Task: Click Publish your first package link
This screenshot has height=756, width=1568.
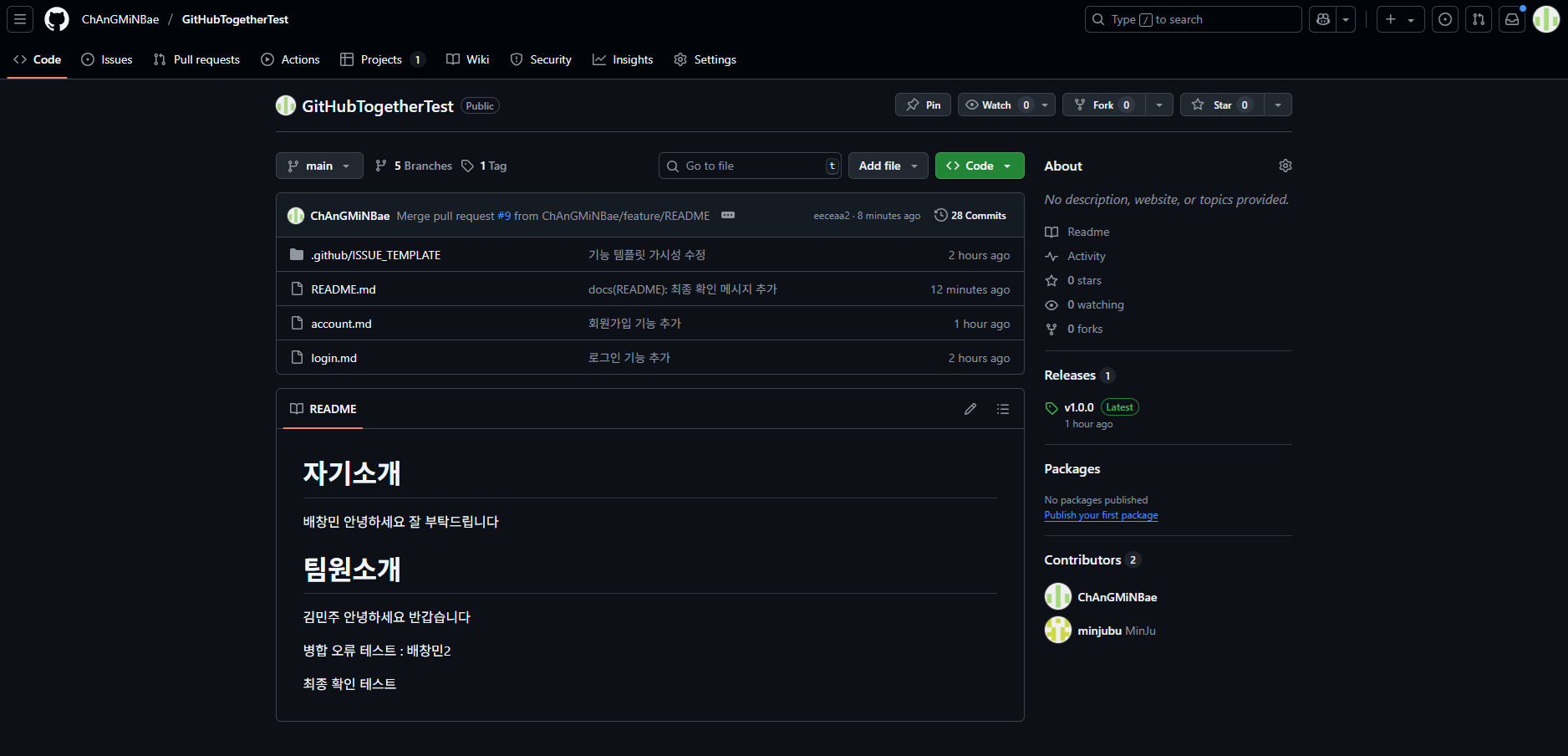Action: [x=1101, y=515]
